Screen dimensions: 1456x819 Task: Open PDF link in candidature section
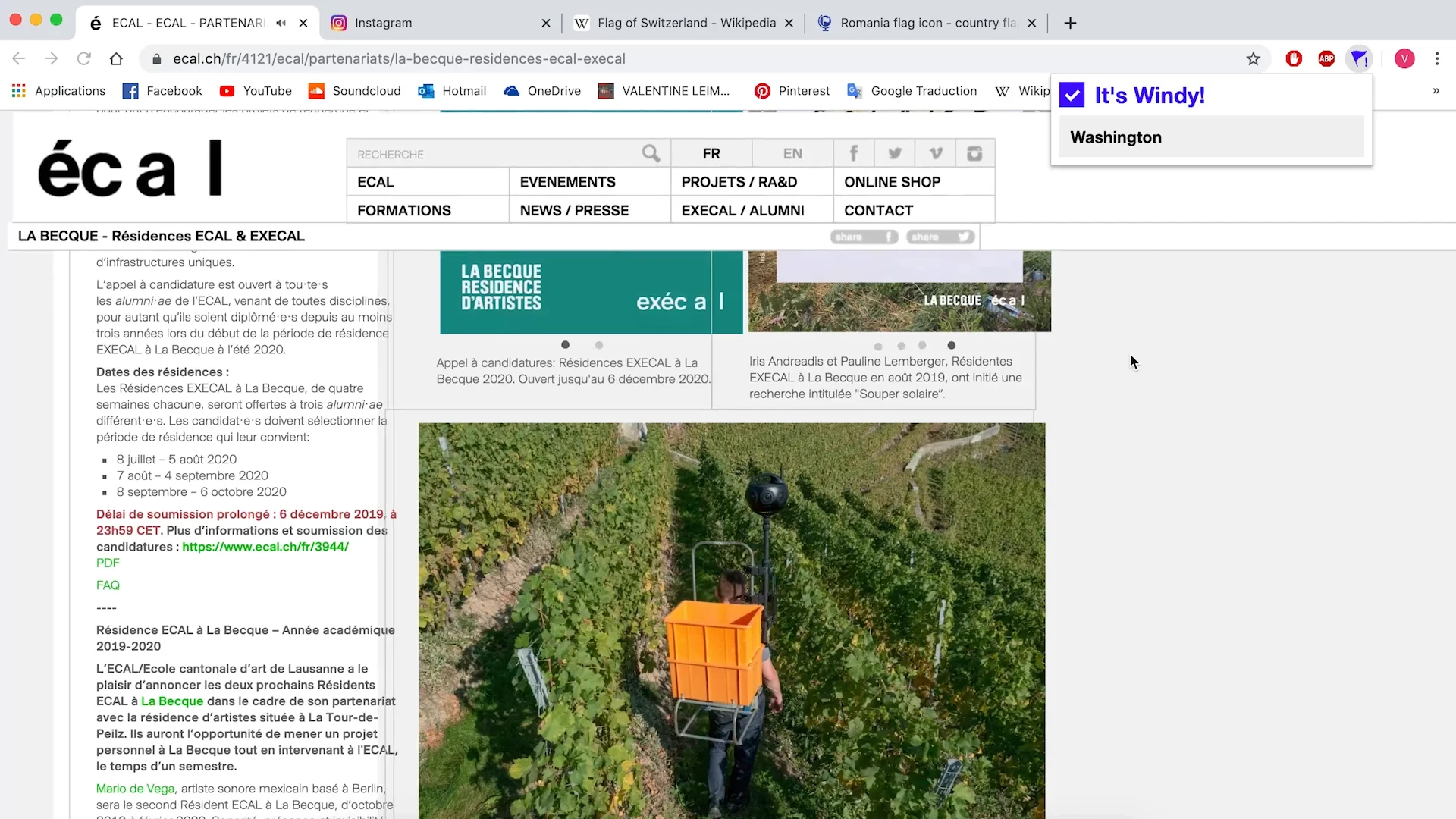[x=107, y=563]
